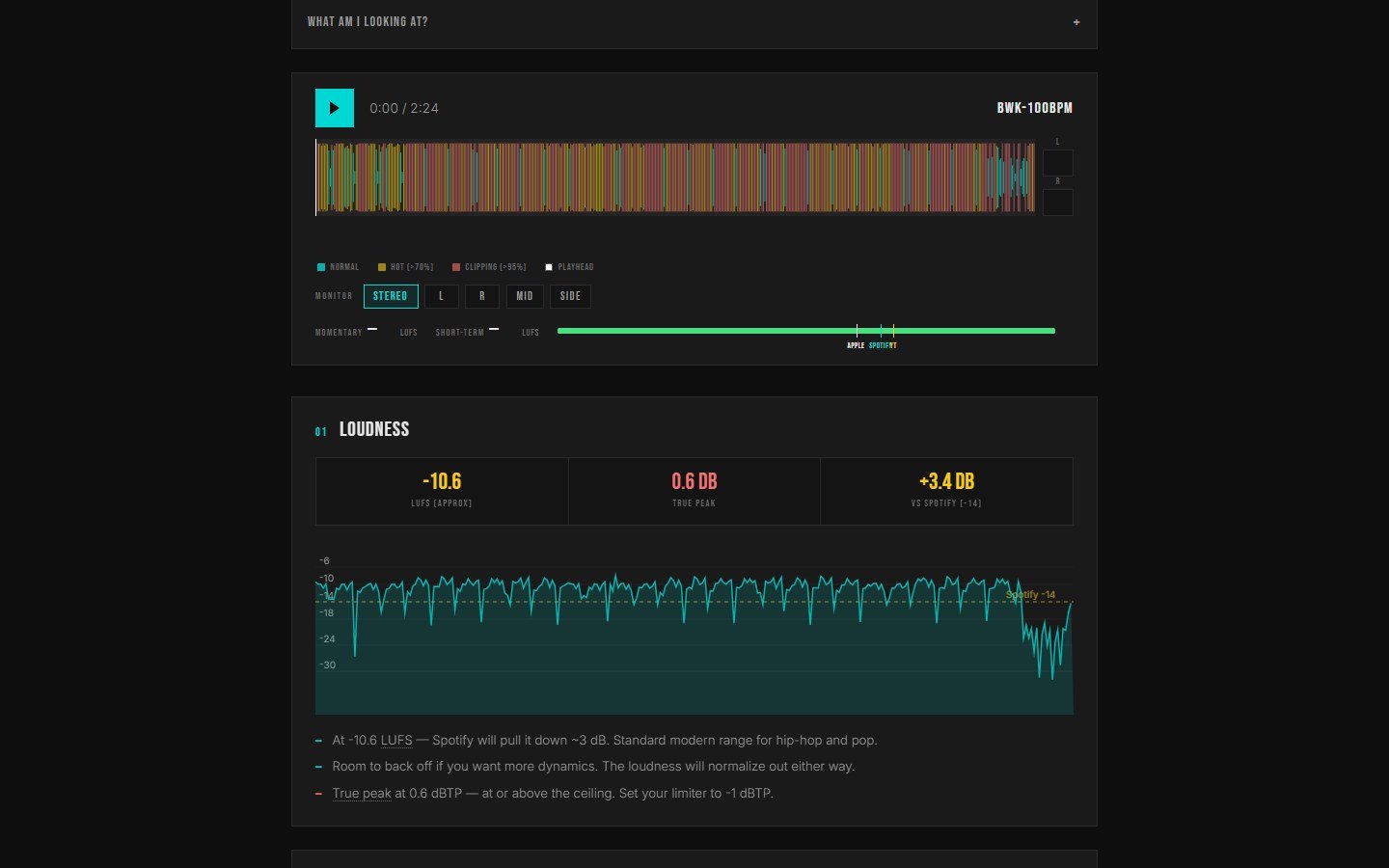Image resolution: width=1389 pixels, height=868 pixels.
Task: Play the BWK-100BPM track
Action: (x=335, y=108)
